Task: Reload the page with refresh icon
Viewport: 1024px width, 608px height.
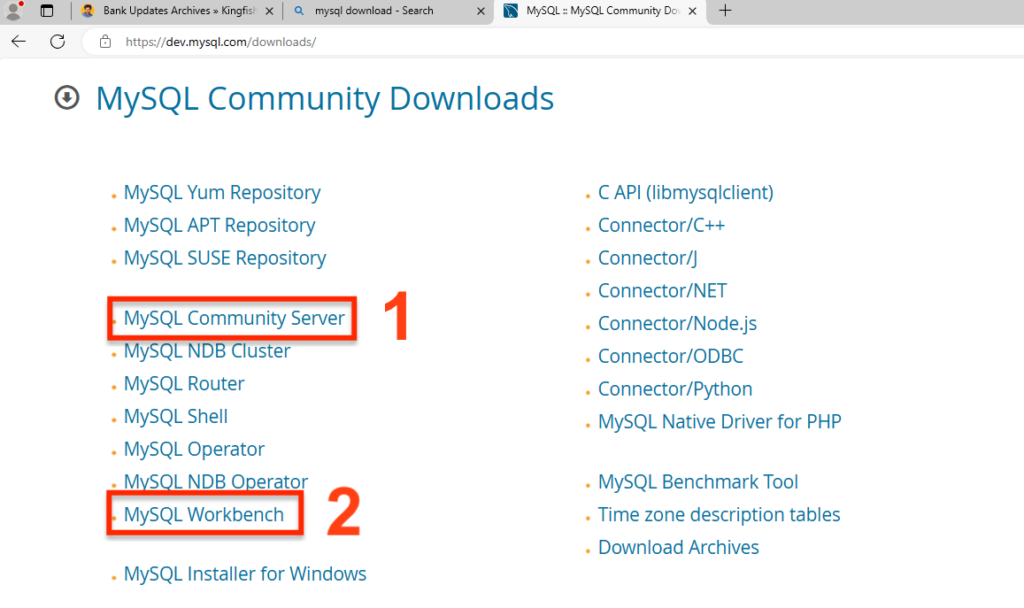Action: tap(57, 42)
